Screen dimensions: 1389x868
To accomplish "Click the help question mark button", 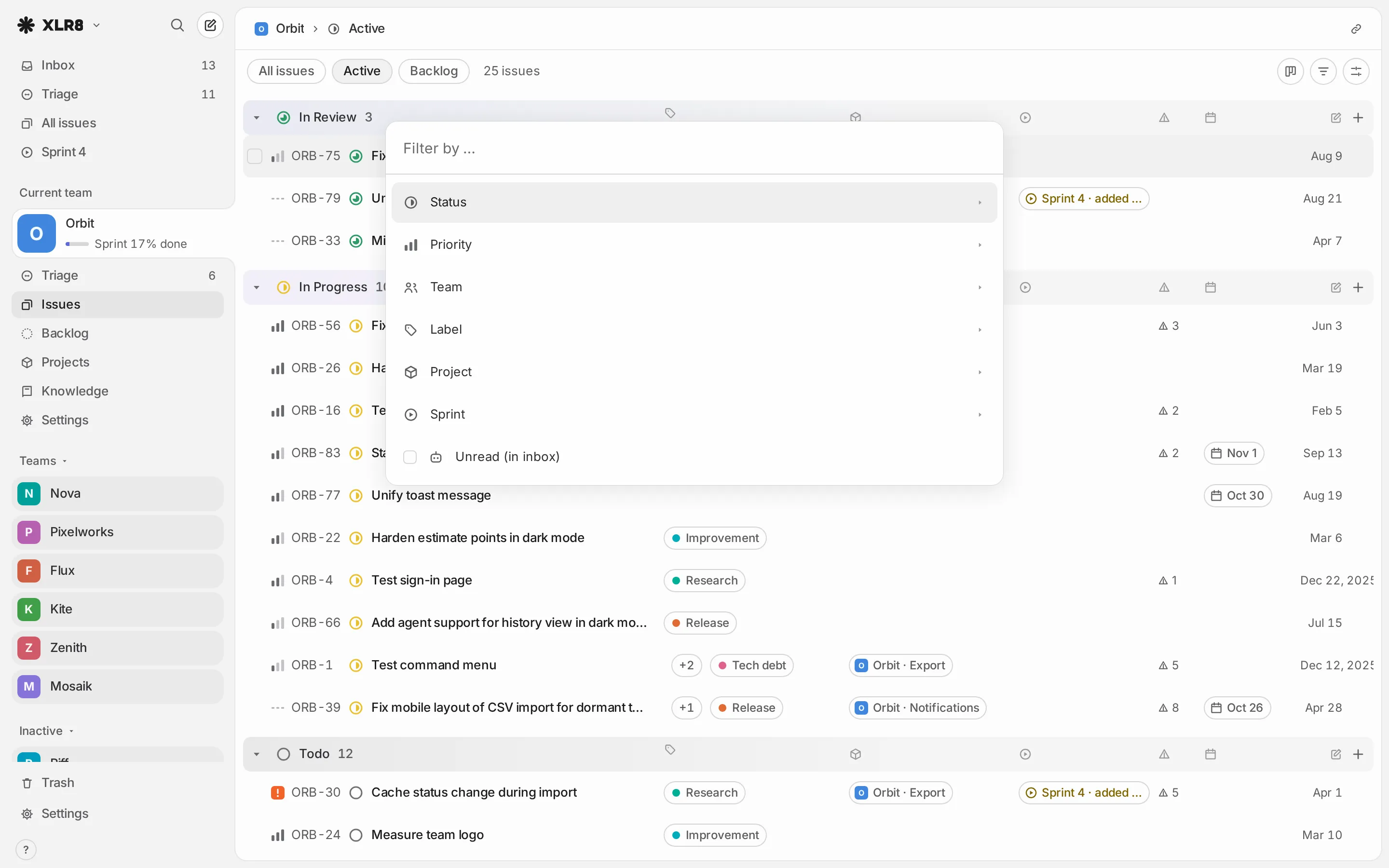I will click(x=26, y=850).
